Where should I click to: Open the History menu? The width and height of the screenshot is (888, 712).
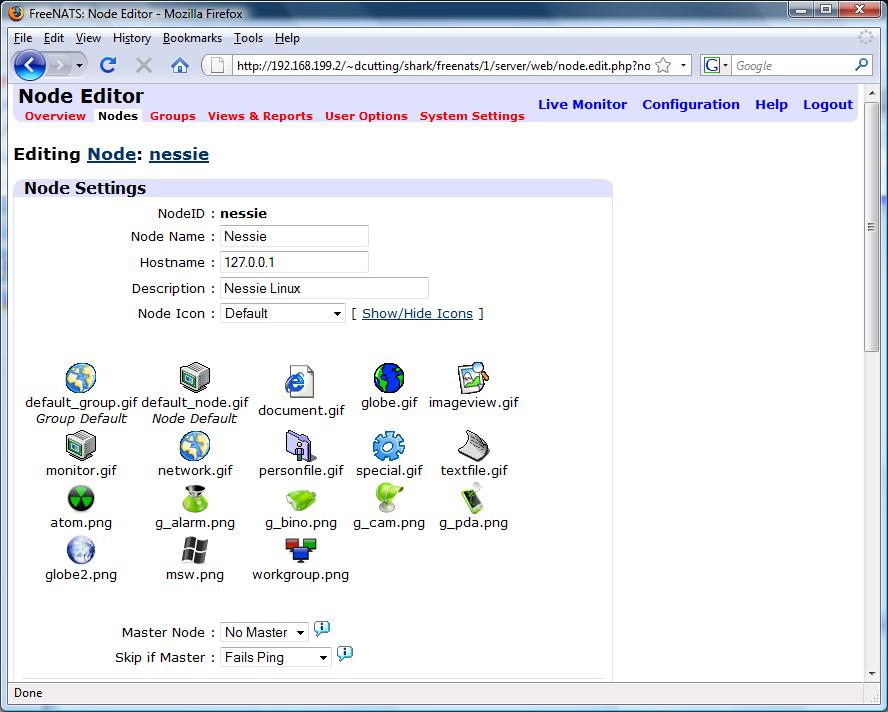[x=132, y=38]
